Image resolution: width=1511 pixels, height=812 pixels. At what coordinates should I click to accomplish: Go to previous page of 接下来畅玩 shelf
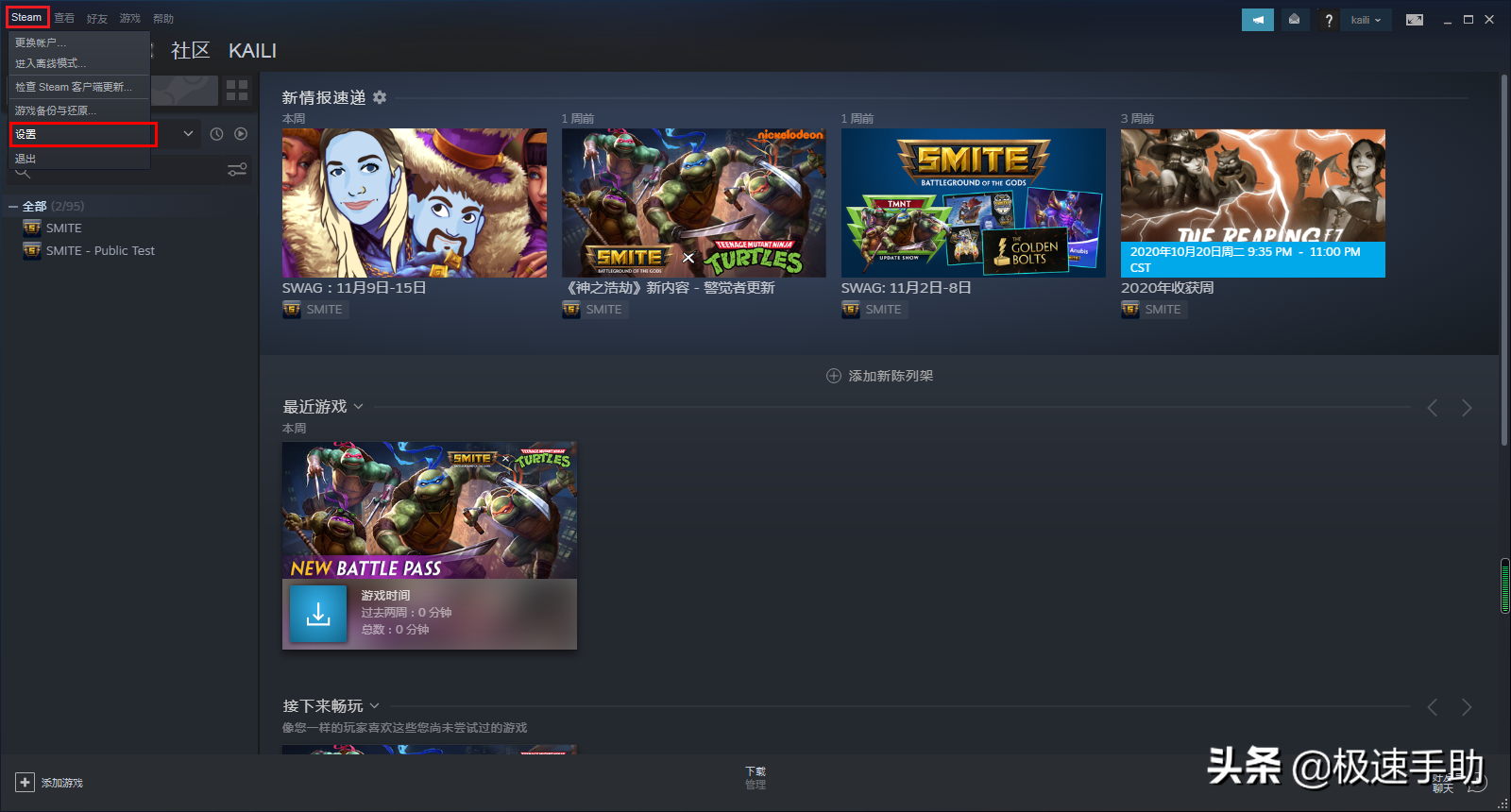pos(1433,707)
